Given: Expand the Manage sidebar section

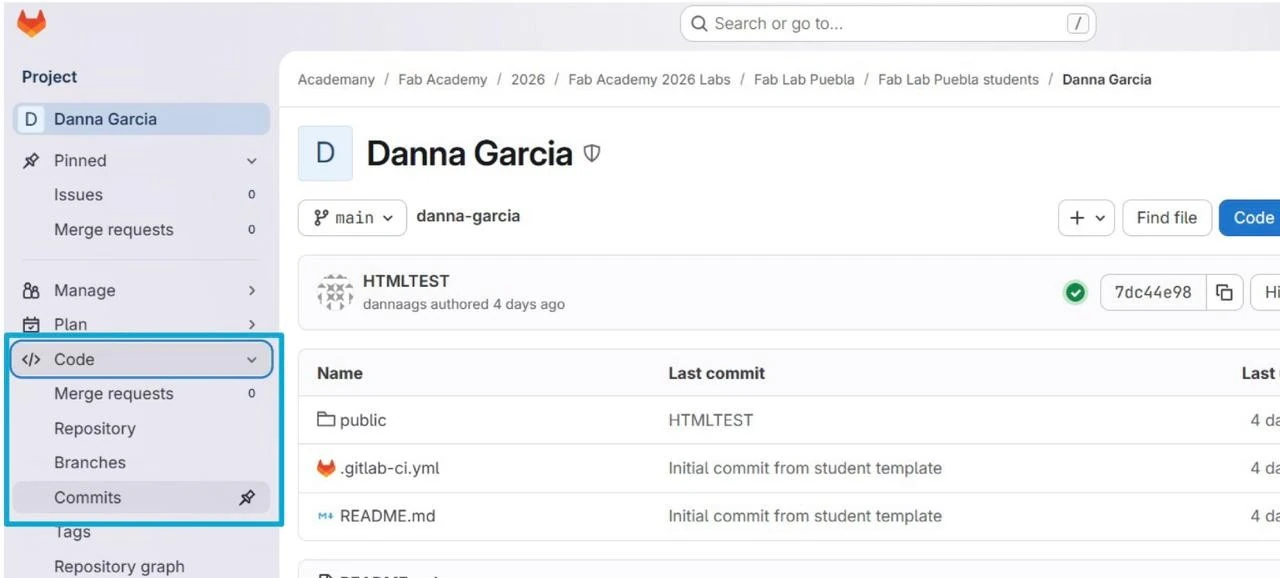Looking at the screenshot, I should [251, 291].
